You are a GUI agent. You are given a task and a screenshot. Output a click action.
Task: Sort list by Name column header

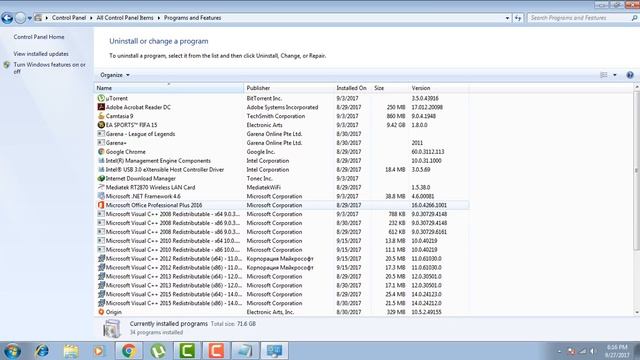(x=169, y=88)
